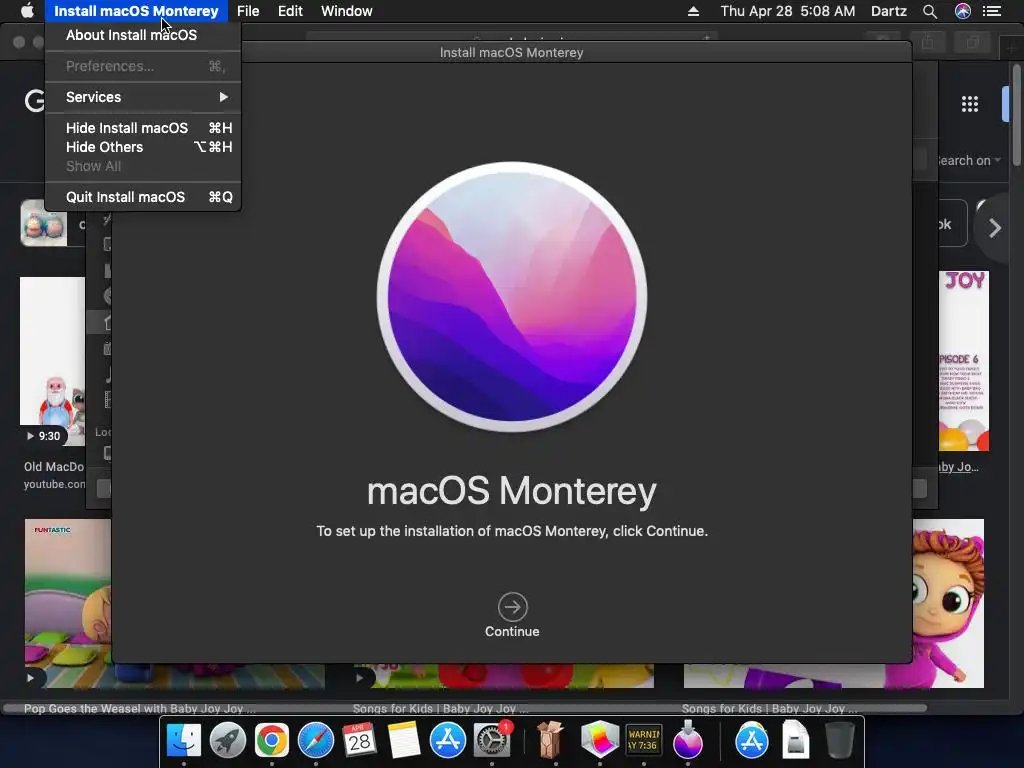Select Hide Others menu entry
Screen dimensions: 1024x768
143,147
